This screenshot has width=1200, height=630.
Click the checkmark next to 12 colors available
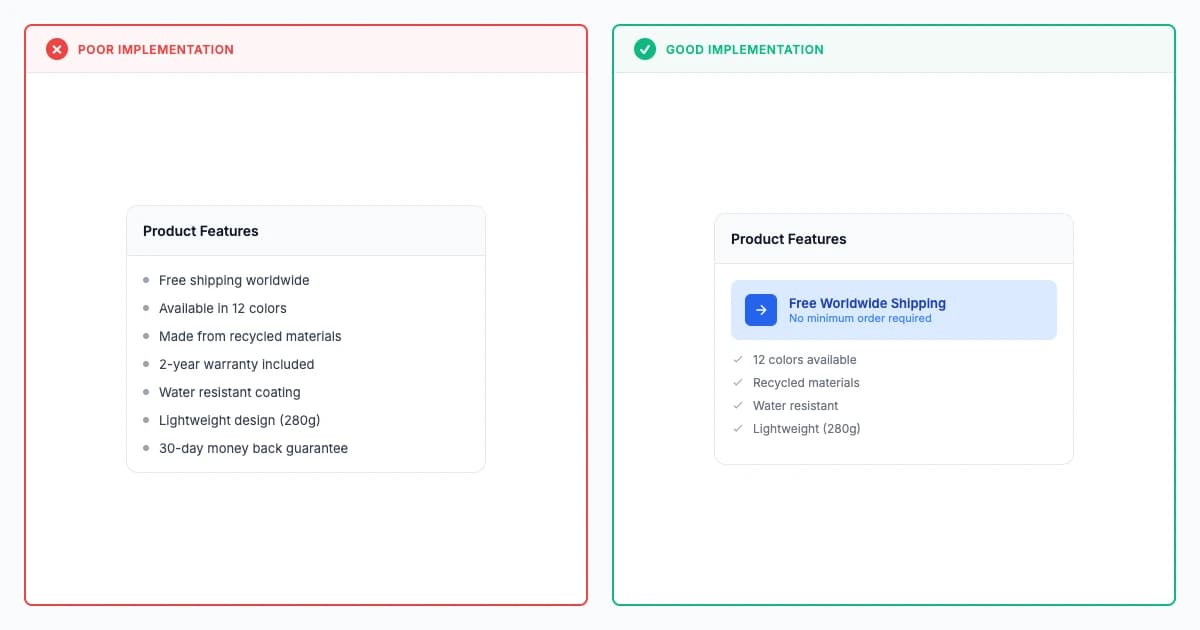[x=738, y=359]
